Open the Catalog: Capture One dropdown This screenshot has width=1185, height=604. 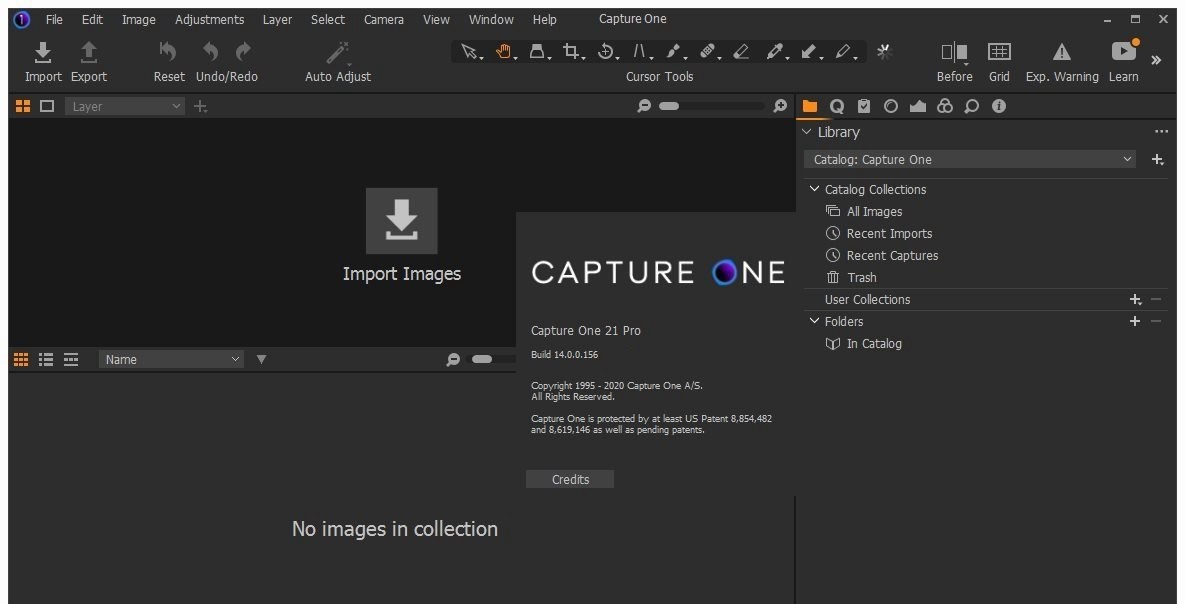[x=970, y=160]
